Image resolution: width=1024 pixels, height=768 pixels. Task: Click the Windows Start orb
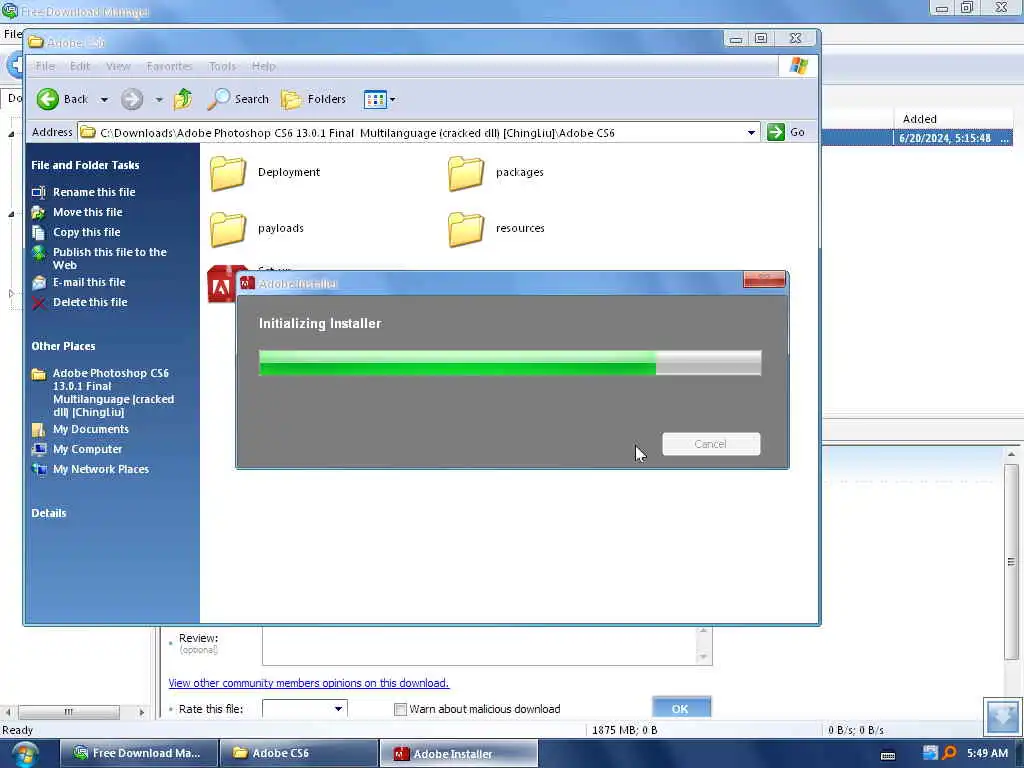tap(24, 754)
